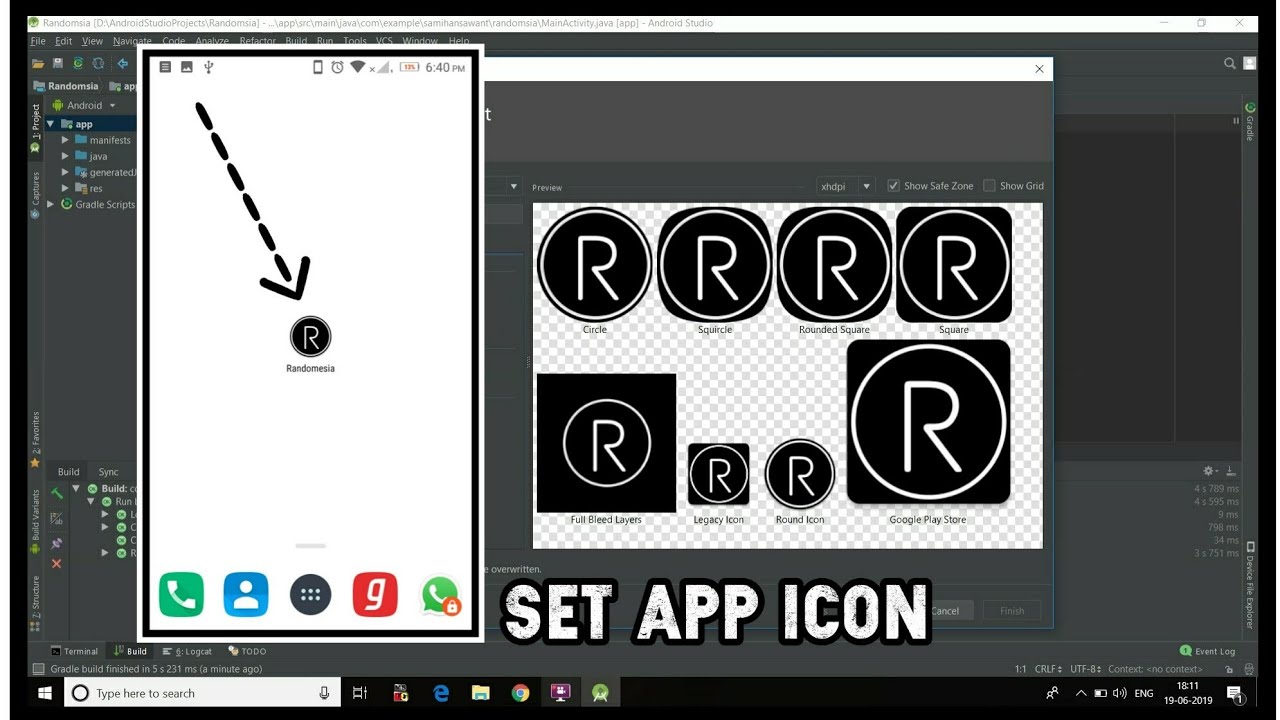Click the red X icon in Build panel
1280x720 pixels.
coord(57,564)
